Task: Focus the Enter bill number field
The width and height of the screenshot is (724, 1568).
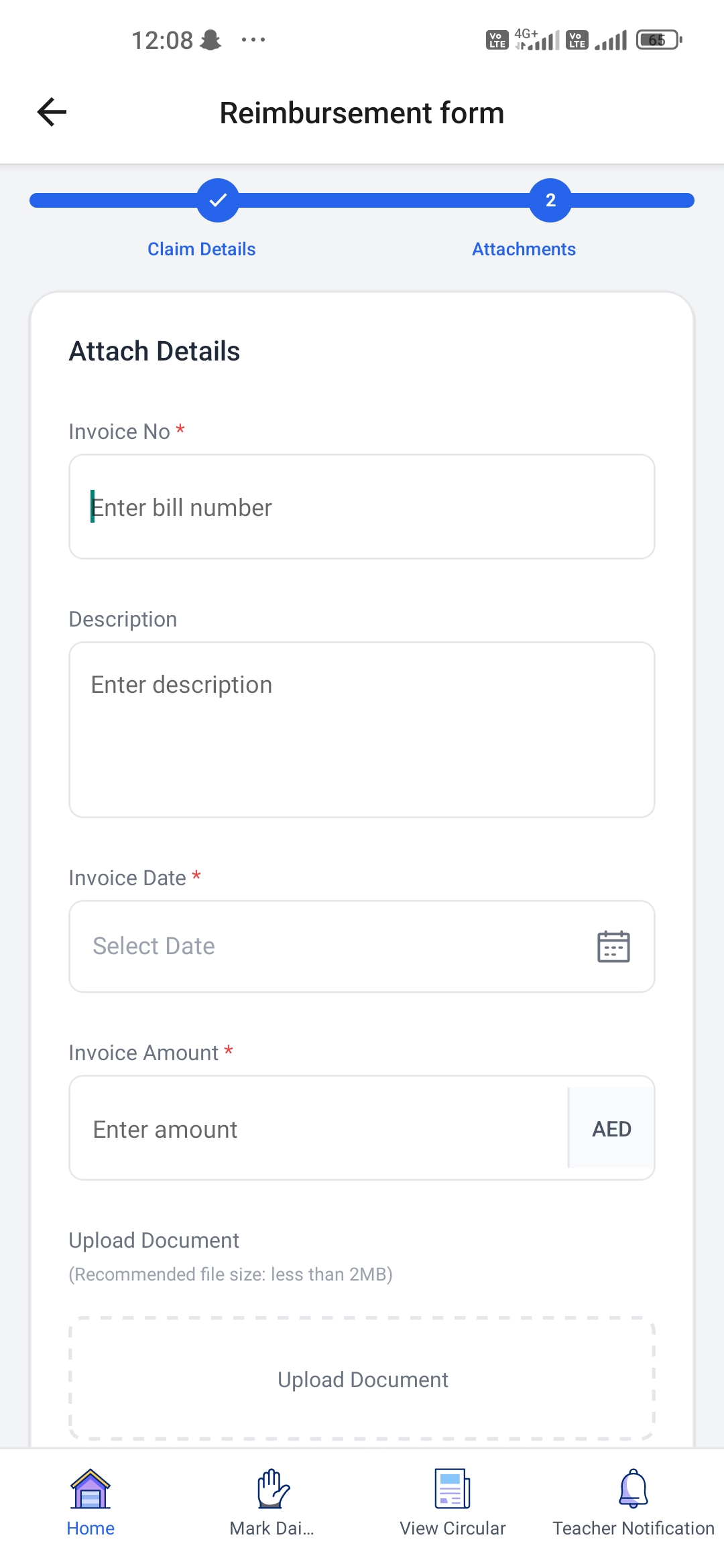Action: pyautogui.click(x=362, y=507)
